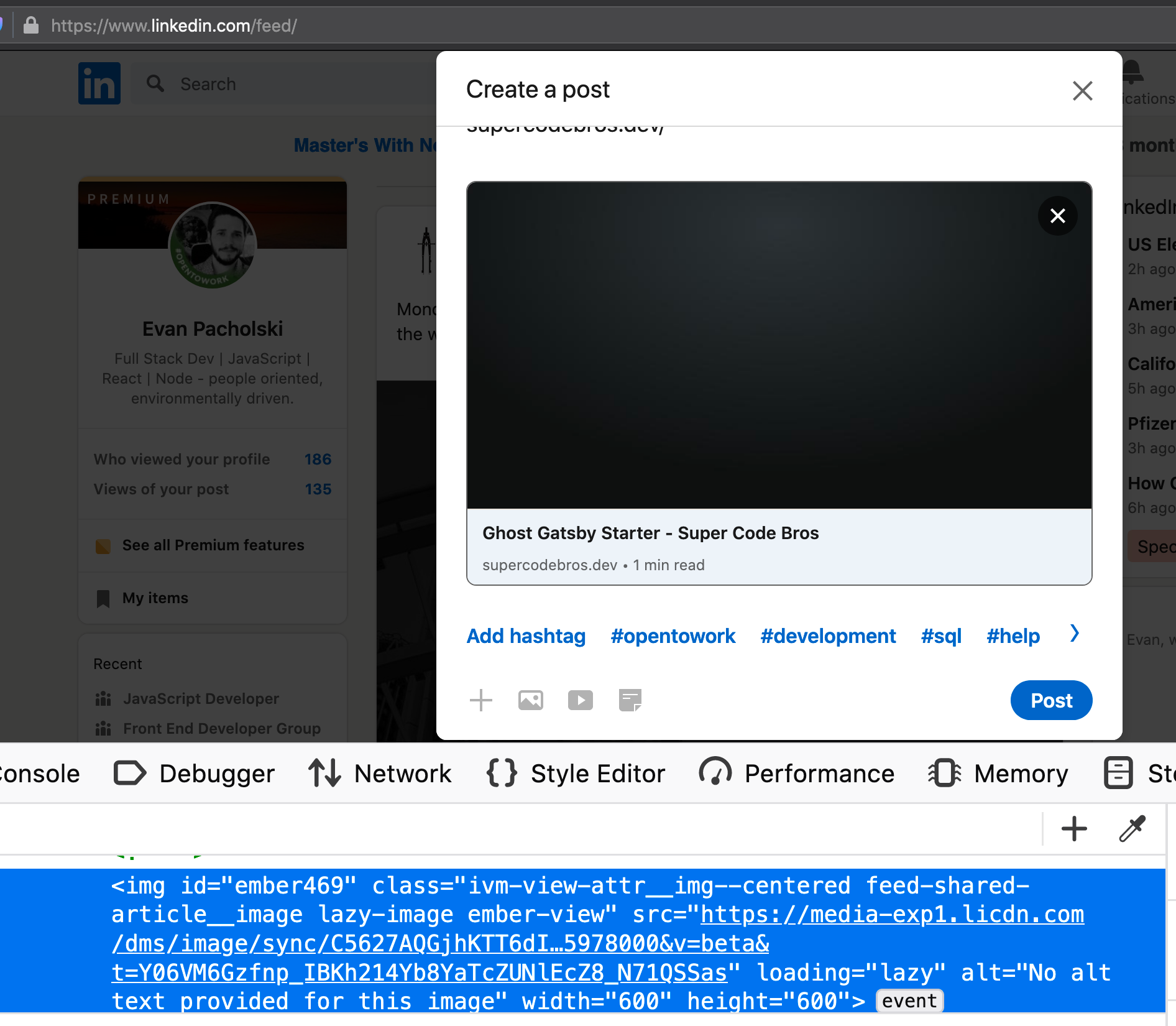Switch to the Memory devtools tab
The width and height of the screenshot is (1176, 1026).
(998, 774)
